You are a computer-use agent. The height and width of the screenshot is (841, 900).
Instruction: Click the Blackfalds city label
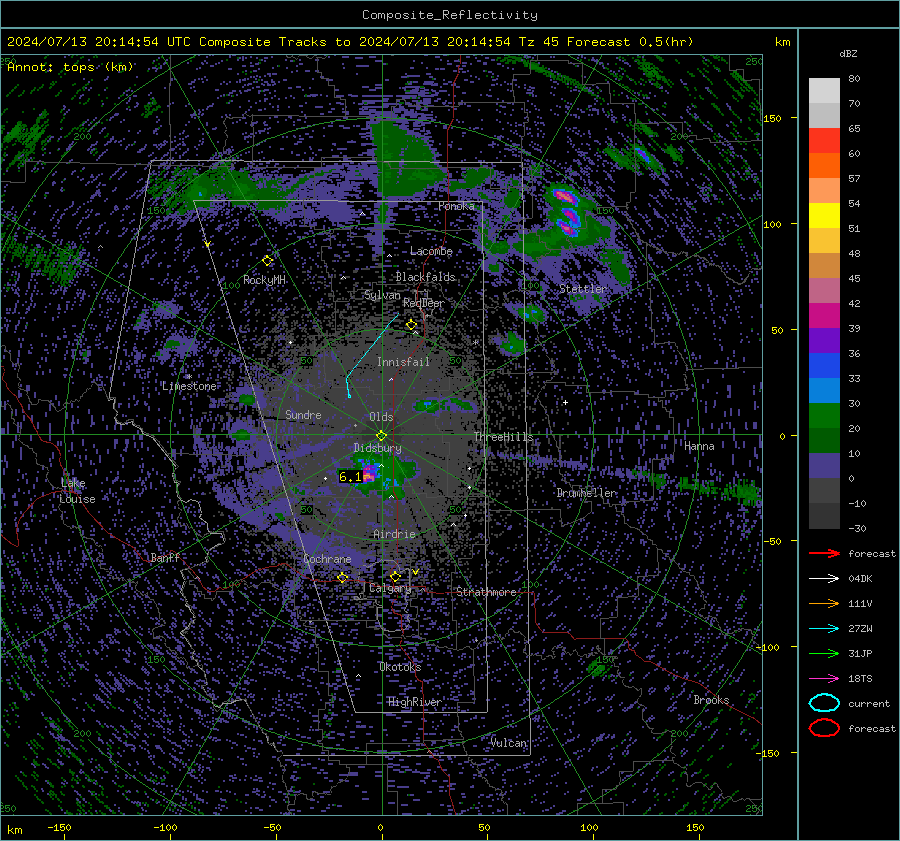[x=425, y=277]
